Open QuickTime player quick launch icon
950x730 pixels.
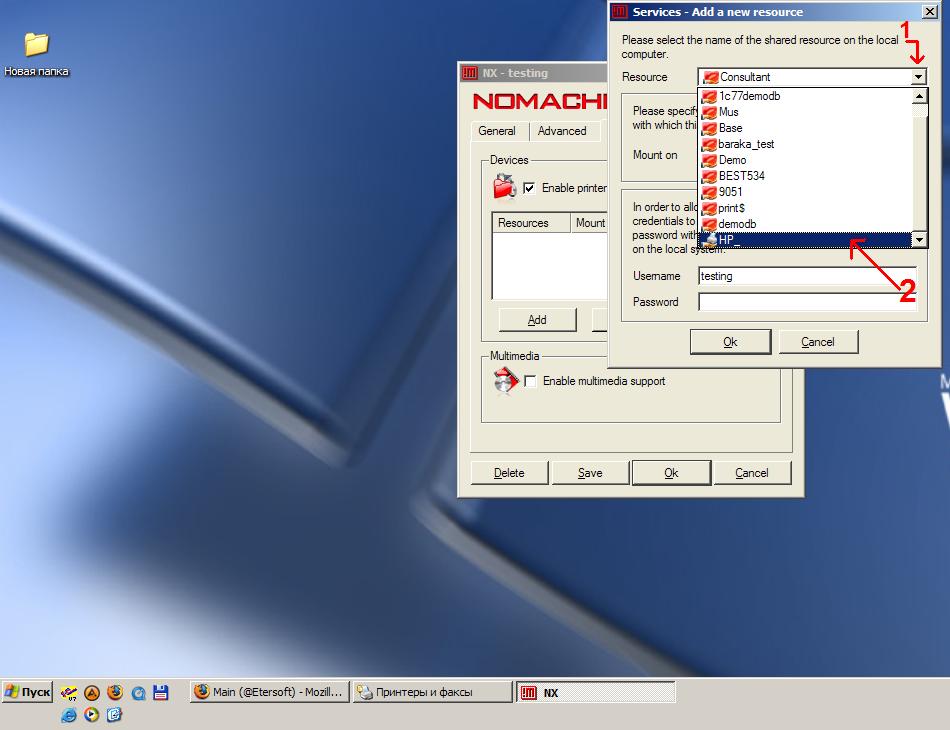point(138,692)
